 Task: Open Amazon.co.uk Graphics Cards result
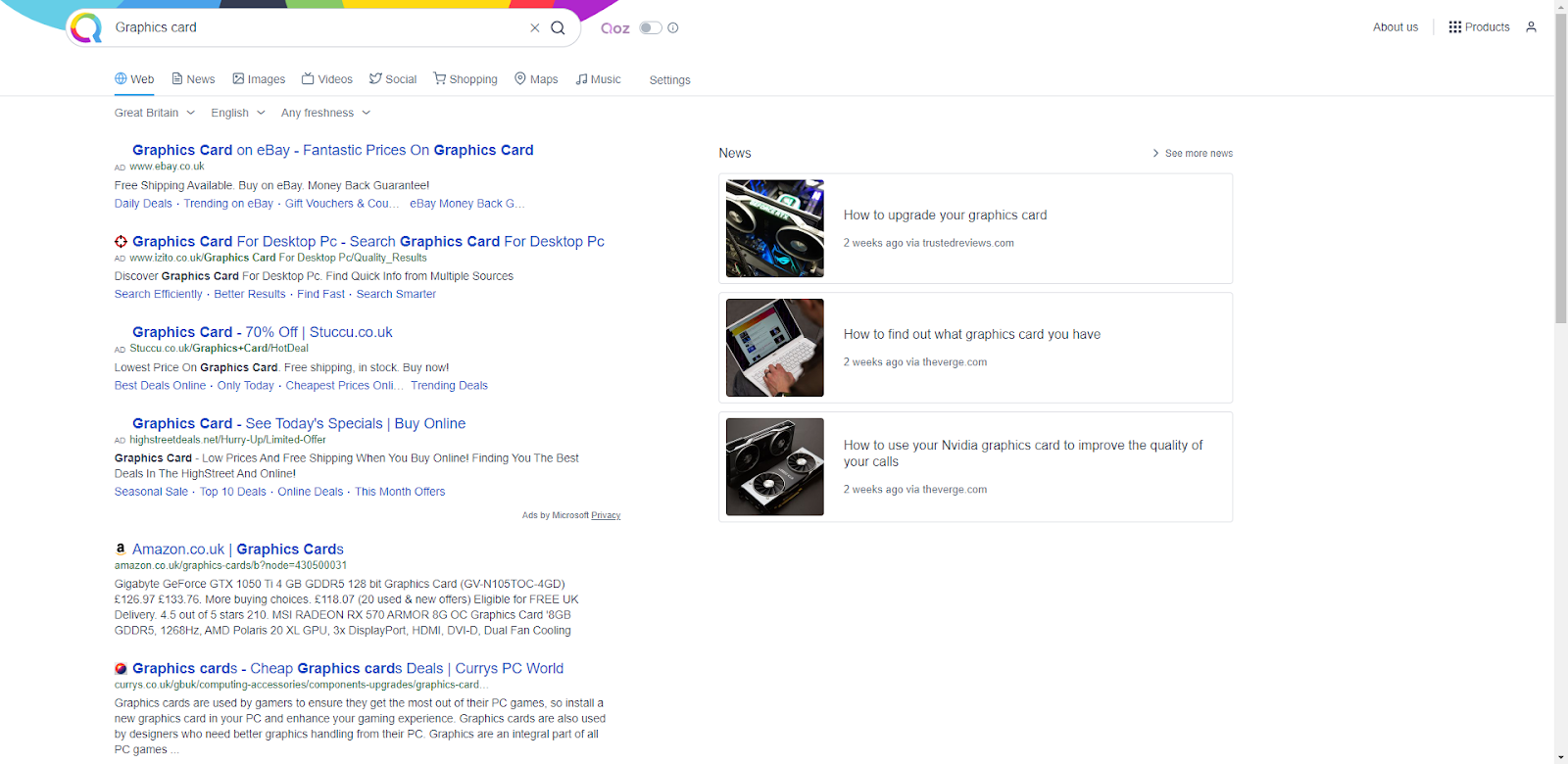[238, 549]
